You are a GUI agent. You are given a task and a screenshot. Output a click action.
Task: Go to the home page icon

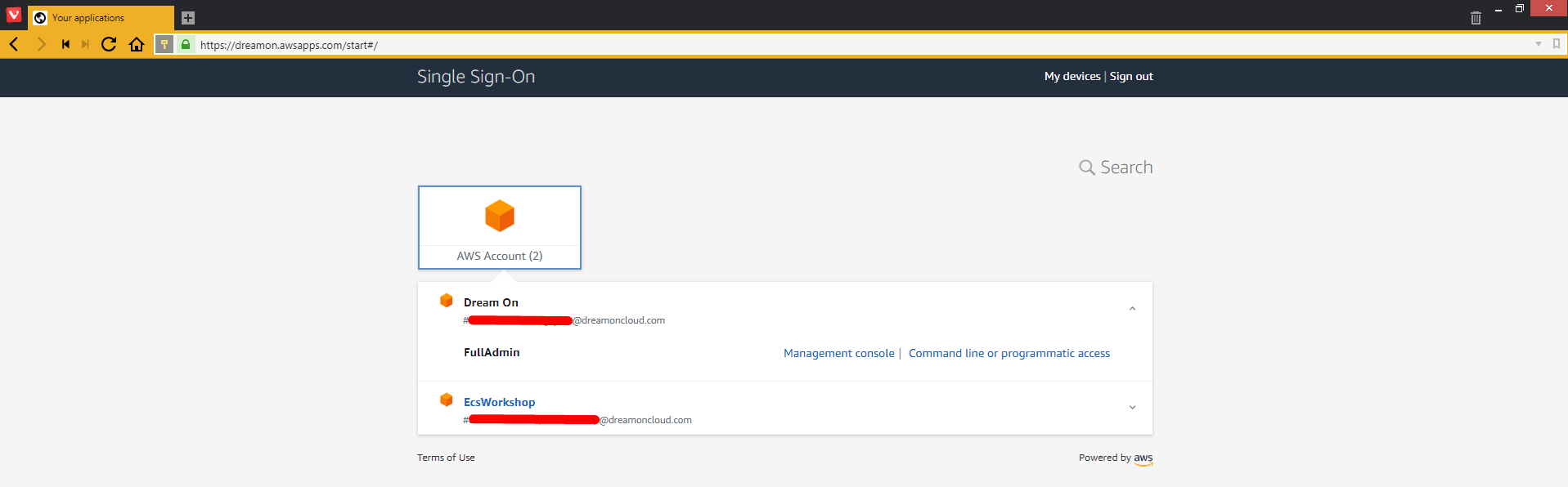tap(137, 44)
